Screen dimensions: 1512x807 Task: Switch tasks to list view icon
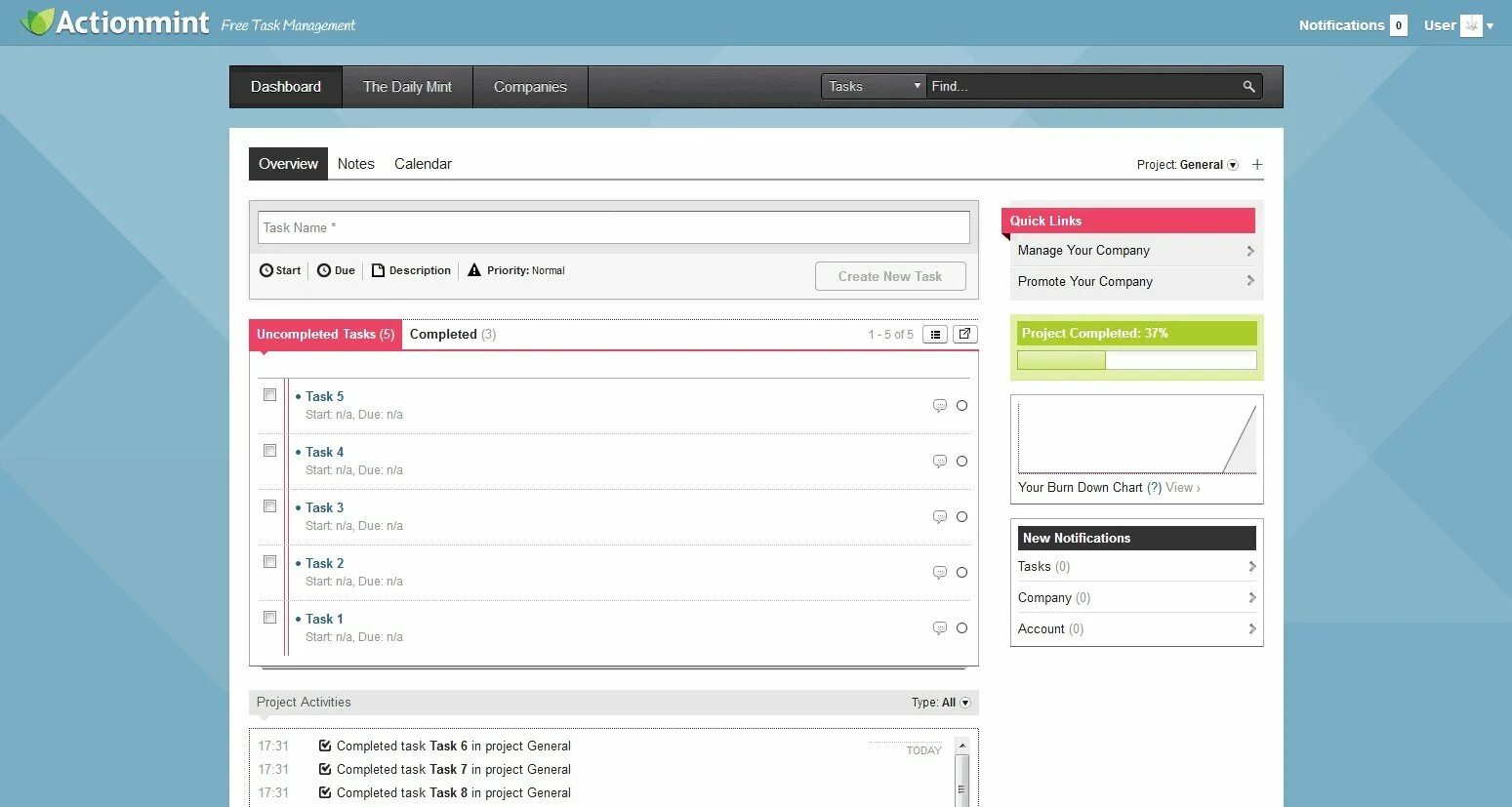(x=935, y=335)
